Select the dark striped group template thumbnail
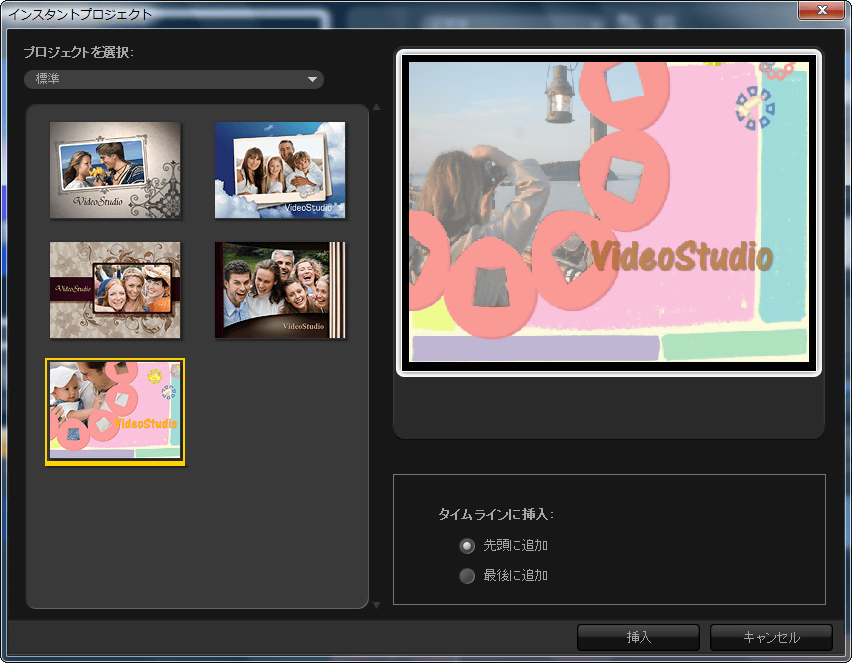 [x=280, y=290]
